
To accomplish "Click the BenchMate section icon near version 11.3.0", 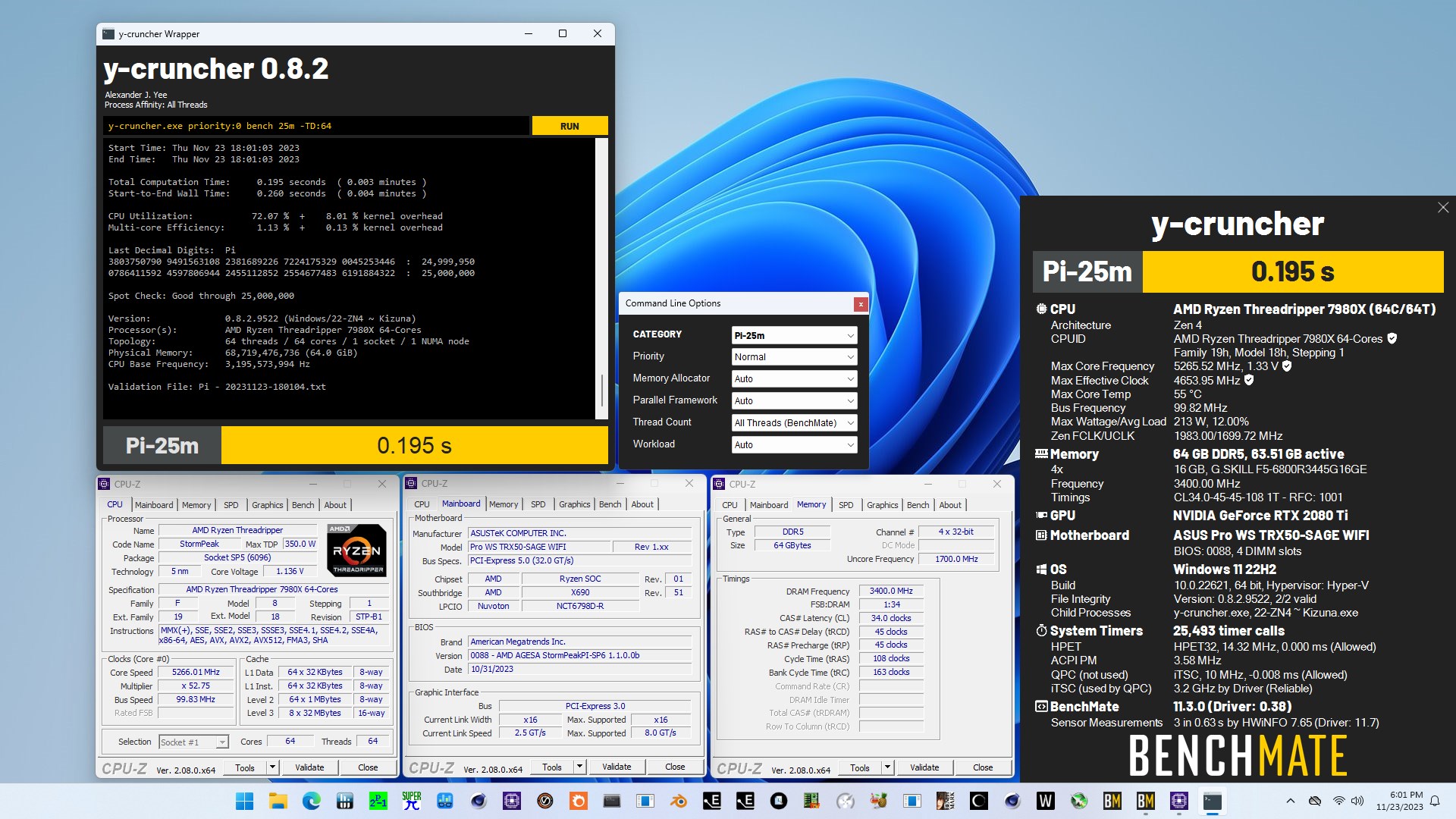I will [x=1042, y=707].
